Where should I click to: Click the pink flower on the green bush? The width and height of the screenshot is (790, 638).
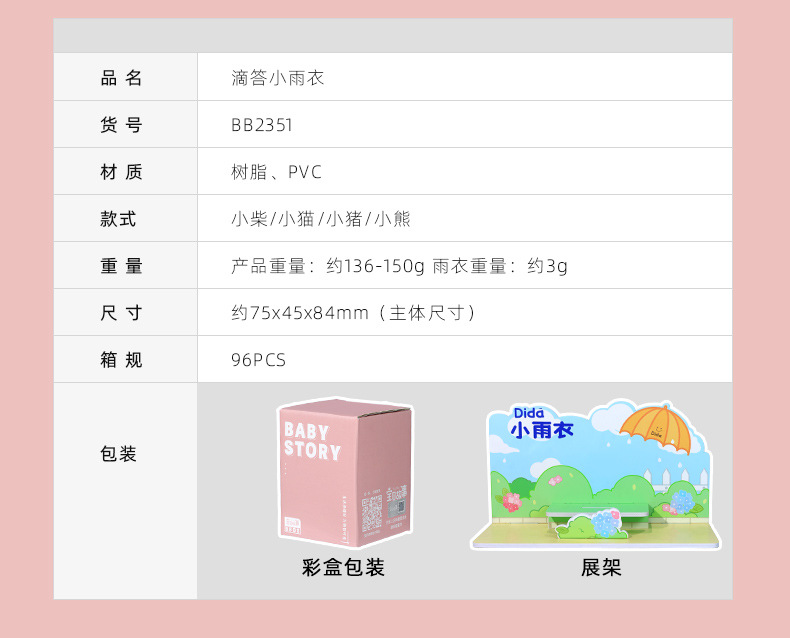coord(554,481)
